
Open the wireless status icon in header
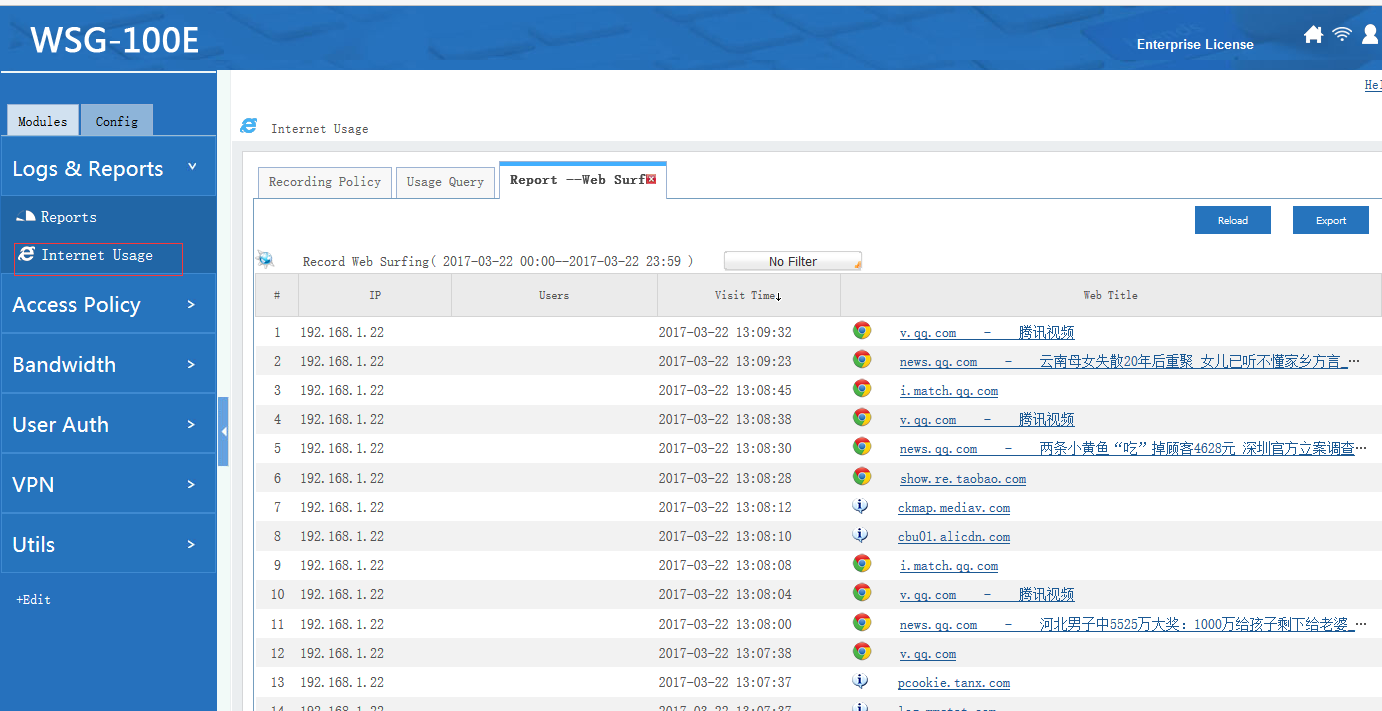[x=1342, y=35]
